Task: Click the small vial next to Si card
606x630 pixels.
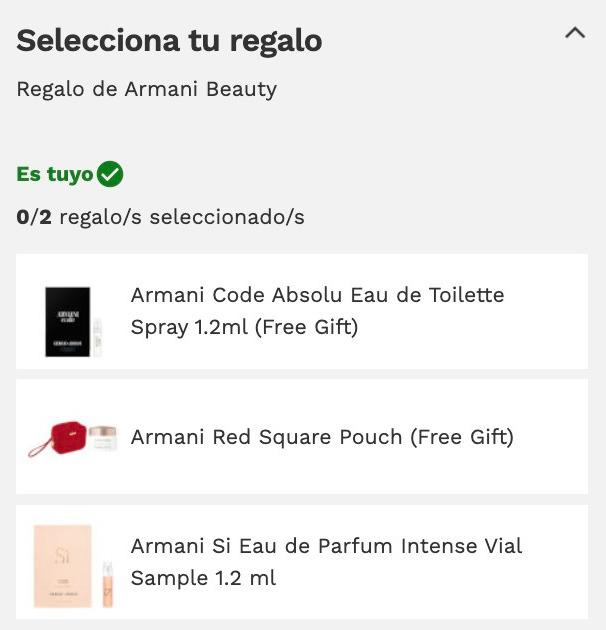Action: click(x=108, y=585)
